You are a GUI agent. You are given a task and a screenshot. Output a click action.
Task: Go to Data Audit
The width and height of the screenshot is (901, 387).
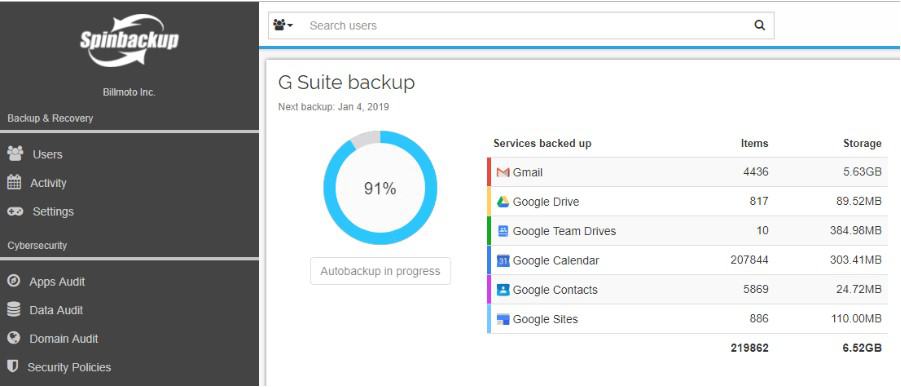coord(56,310)
